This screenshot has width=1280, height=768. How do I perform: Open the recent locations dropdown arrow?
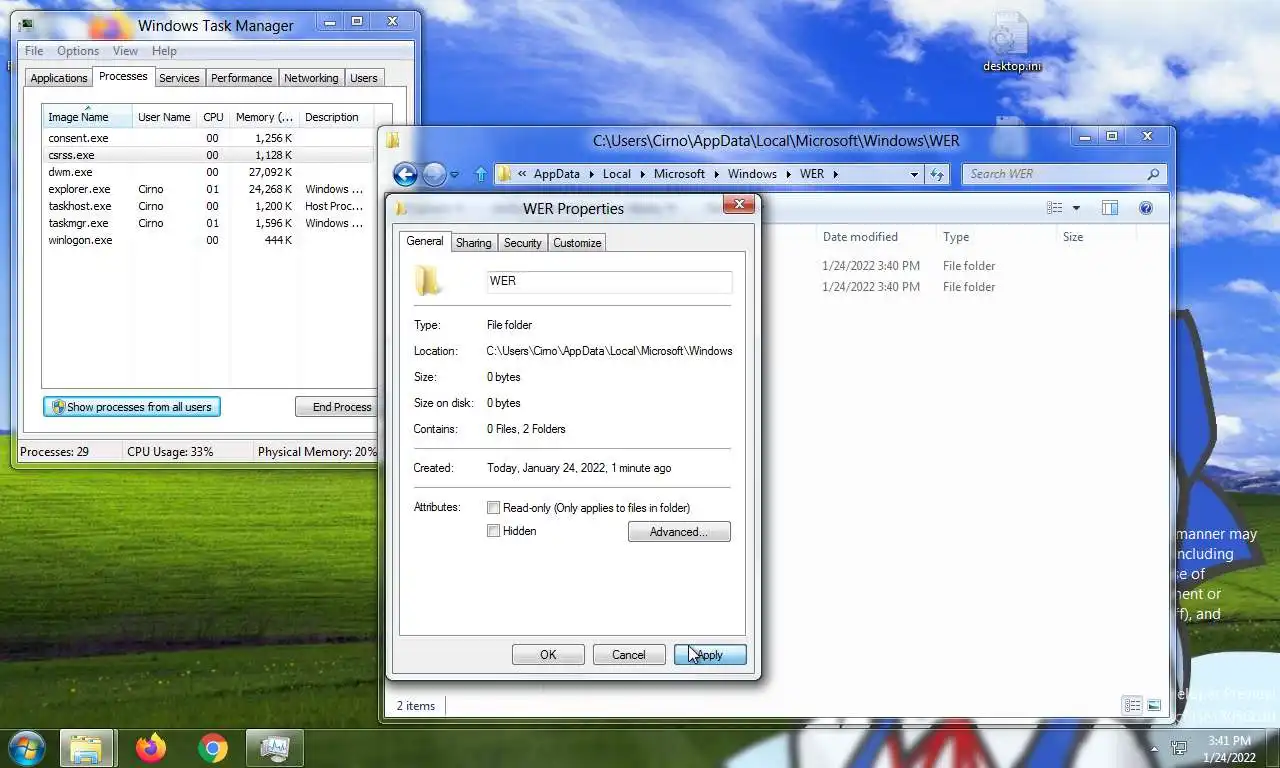point(454,175)
